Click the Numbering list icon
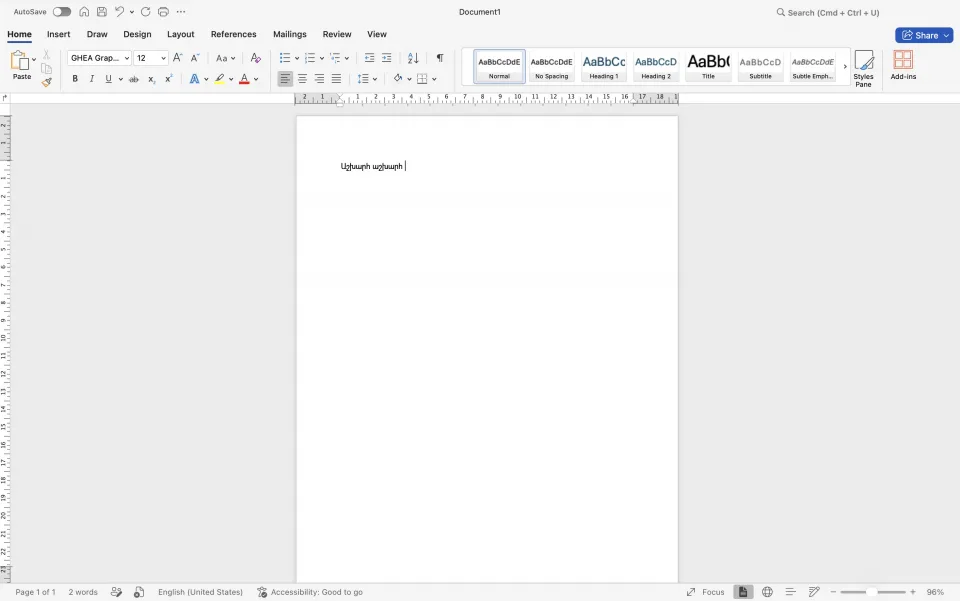The width and height of the screenshot is (960, 601). tap(310, 58)
